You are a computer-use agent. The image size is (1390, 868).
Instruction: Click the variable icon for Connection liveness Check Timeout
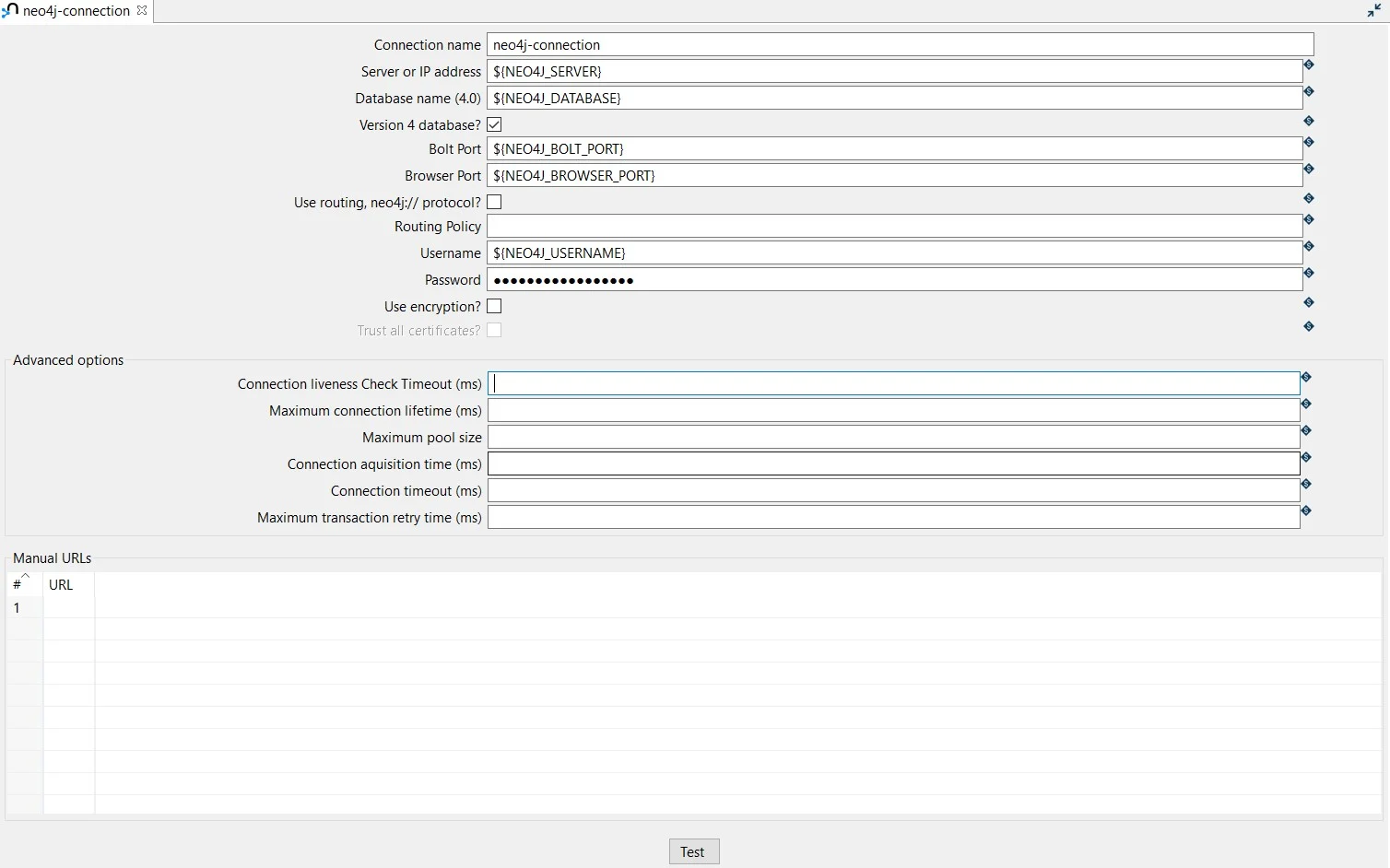tap(1305, 377)
